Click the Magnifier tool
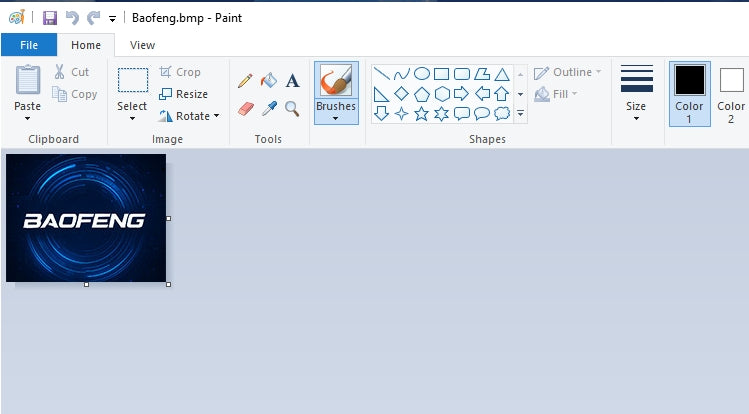 [293, 107]
